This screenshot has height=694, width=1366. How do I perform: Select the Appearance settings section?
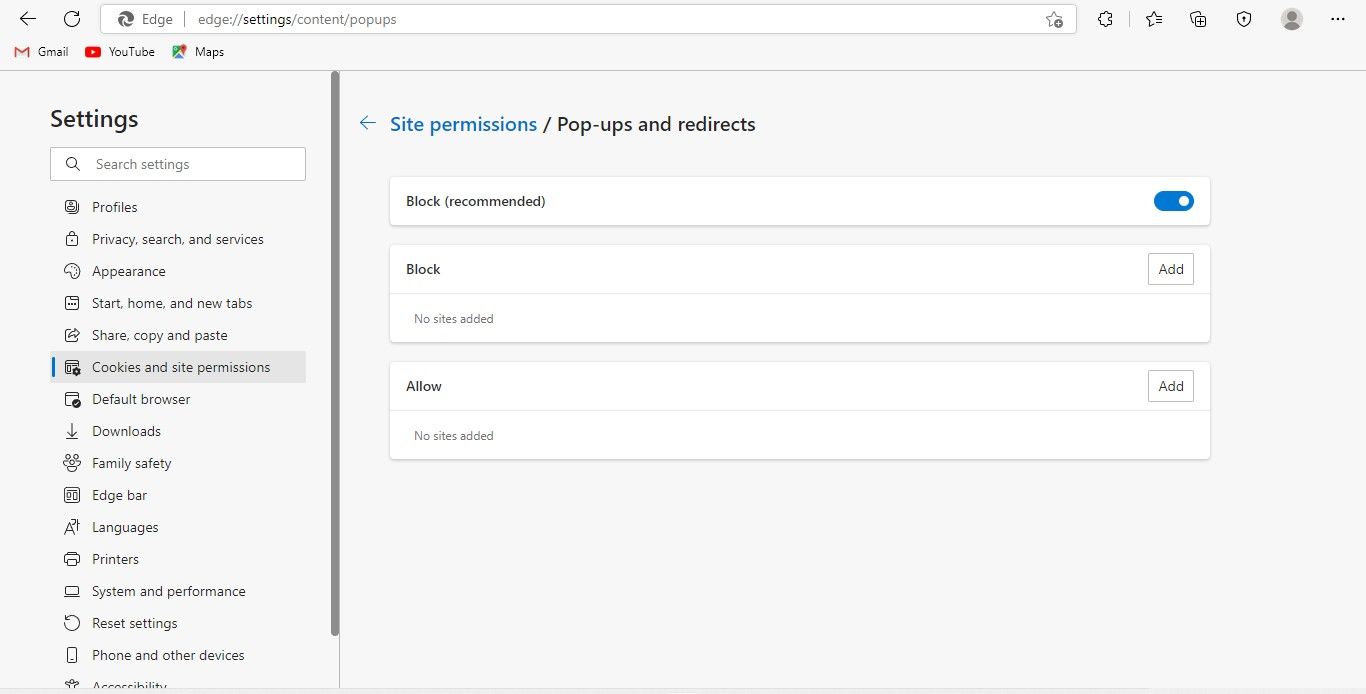point(128,271)
